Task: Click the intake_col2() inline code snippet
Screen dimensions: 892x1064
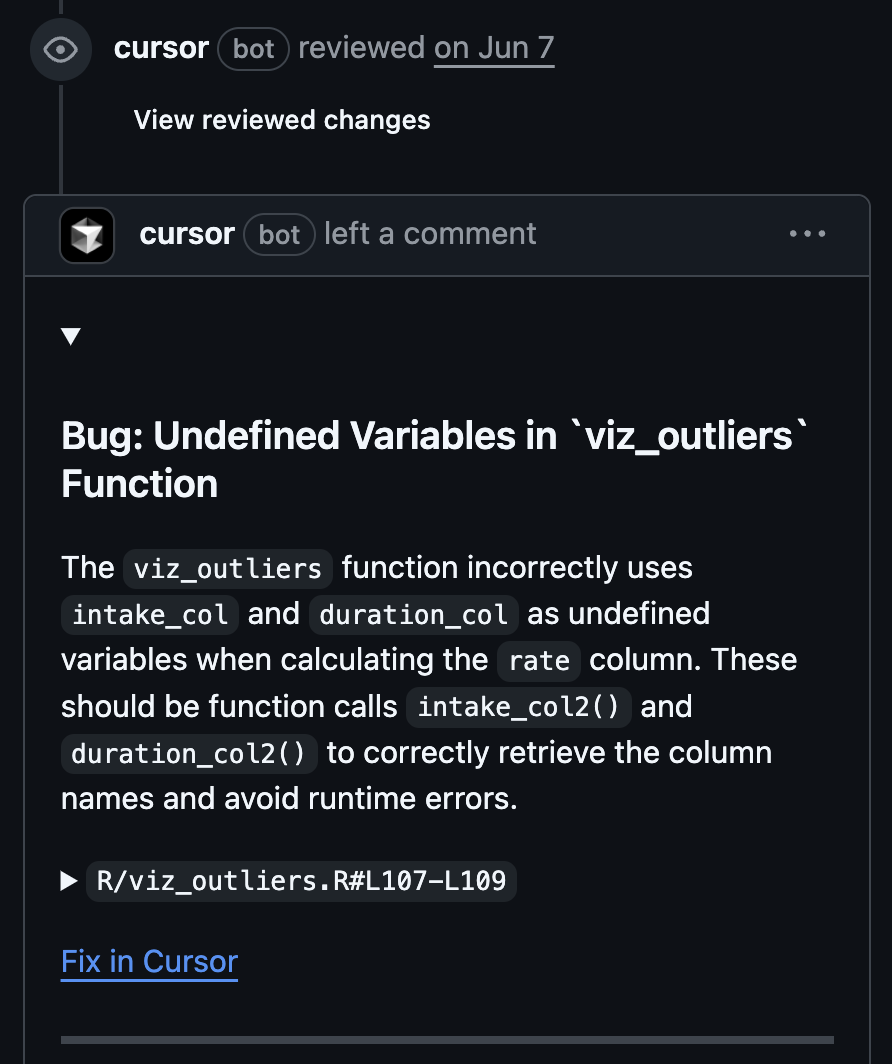Action: click(x=519, y=707)
